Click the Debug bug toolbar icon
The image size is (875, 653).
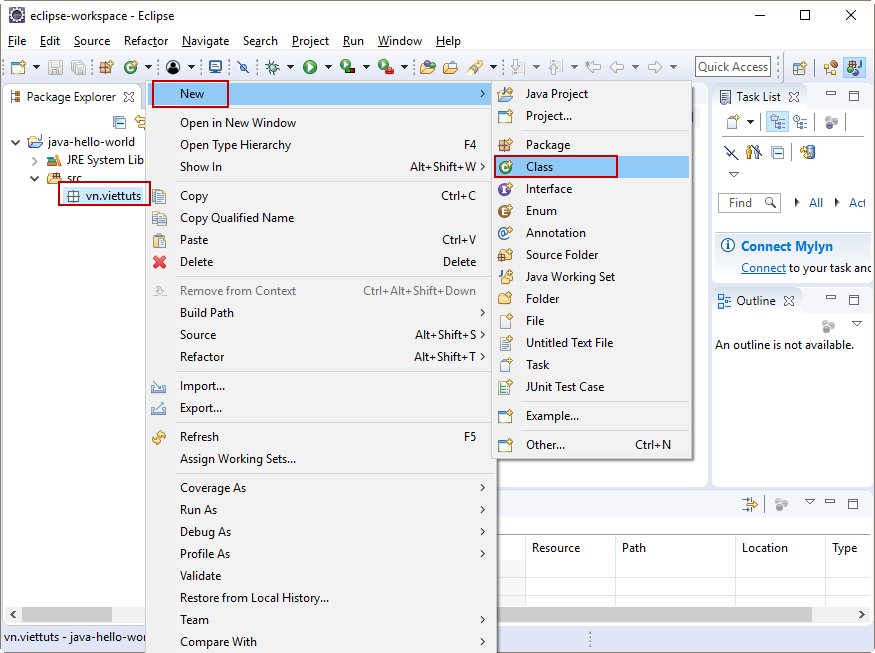point(272,68)
